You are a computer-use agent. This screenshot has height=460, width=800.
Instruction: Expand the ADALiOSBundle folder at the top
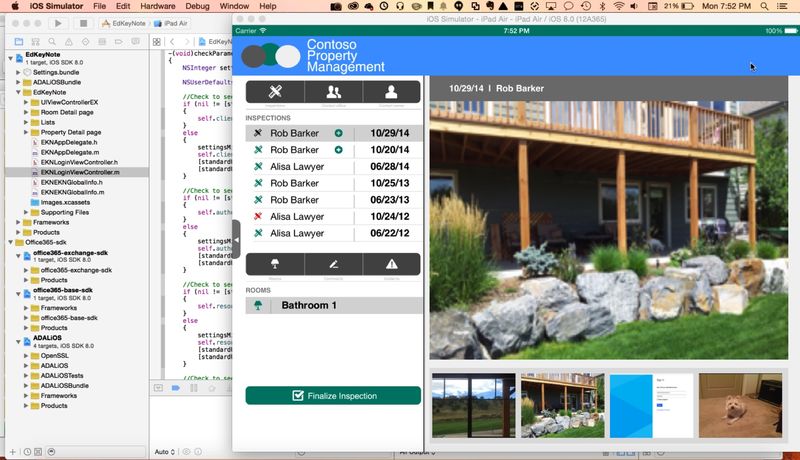click(x=18, y=82)
